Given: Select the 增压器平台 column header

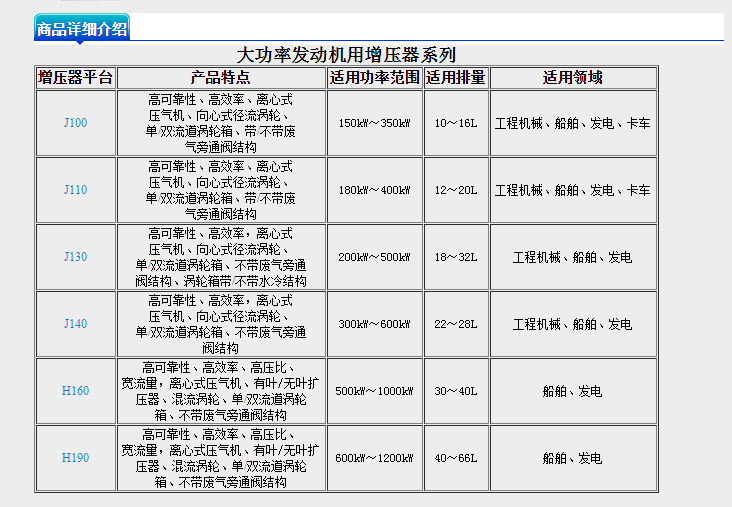Looking at the screenshot, I should pos(76,77).
